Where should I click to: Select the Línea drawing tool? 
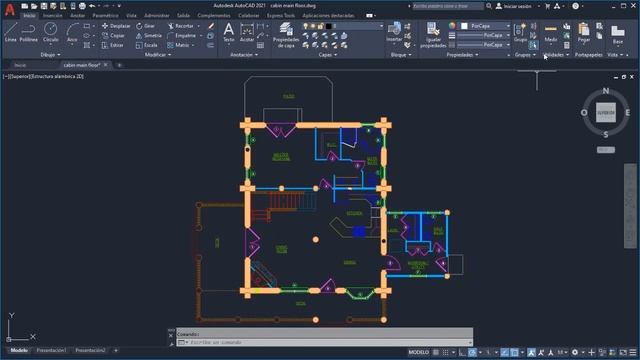pos(11,32)
